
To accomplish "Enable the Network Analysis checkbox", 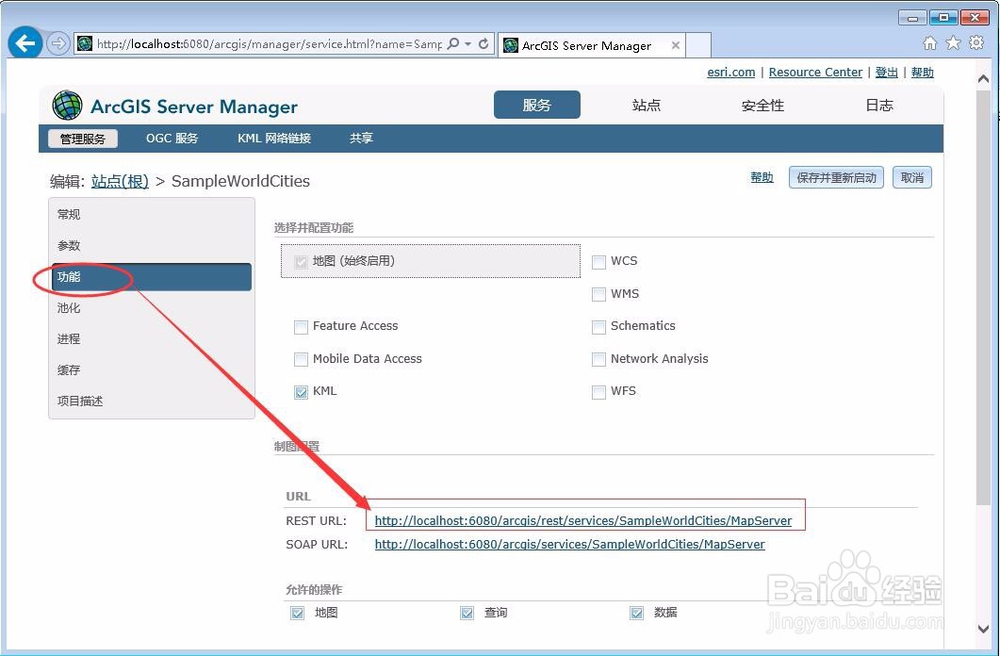I will click(599, 360).
